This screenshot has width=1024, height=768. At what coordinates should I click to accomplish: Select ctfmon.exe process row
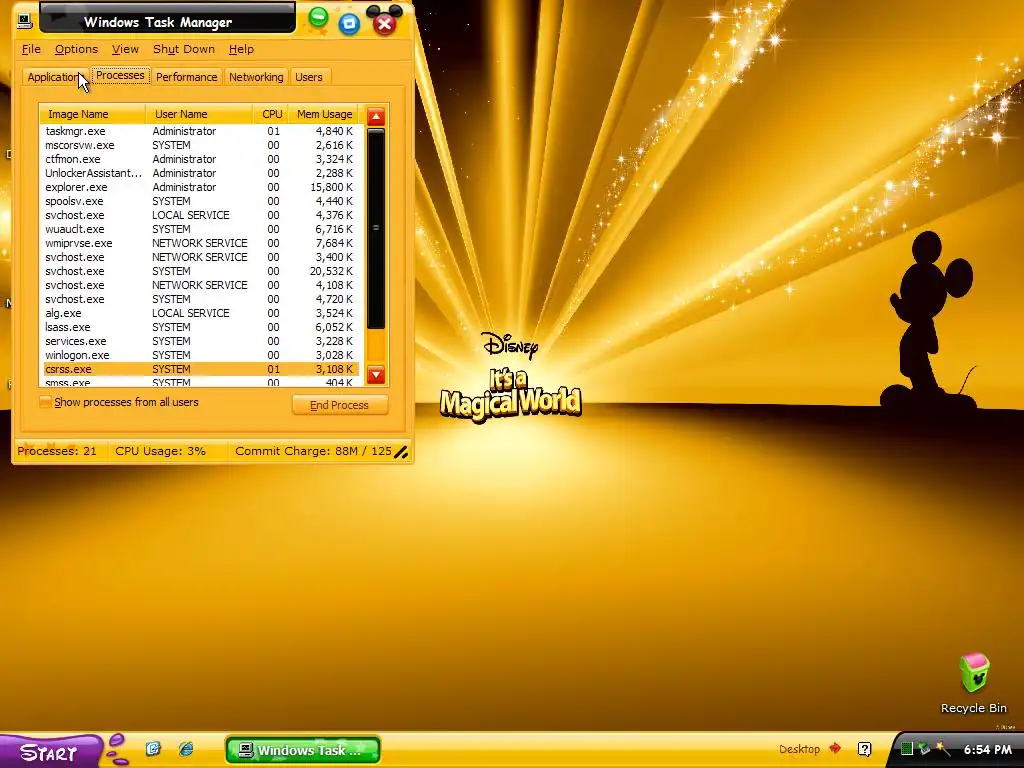point(200,159)
